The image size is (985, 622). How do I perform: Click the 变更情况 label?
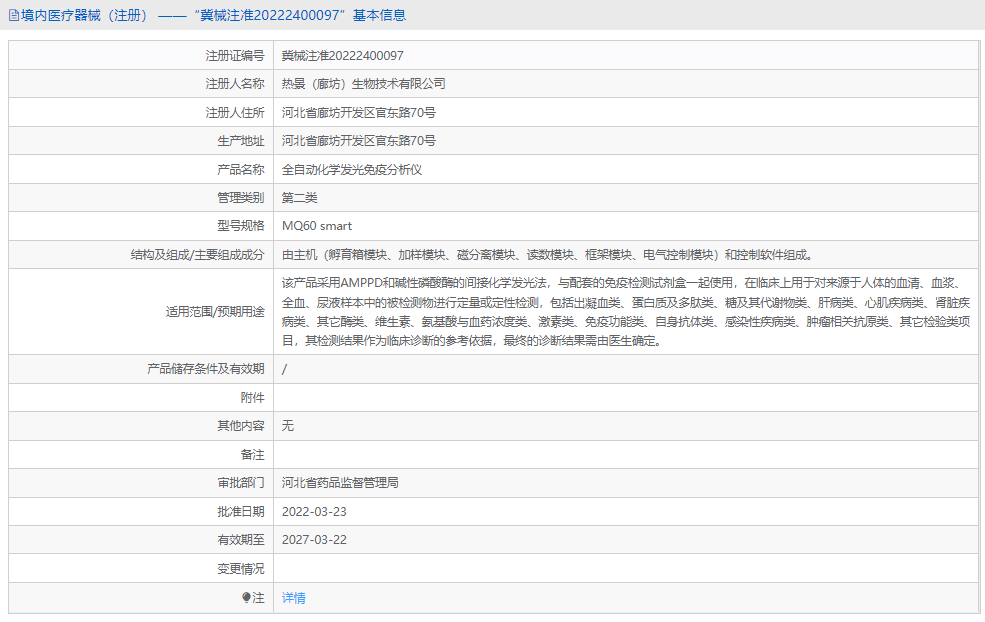(241, 569)
